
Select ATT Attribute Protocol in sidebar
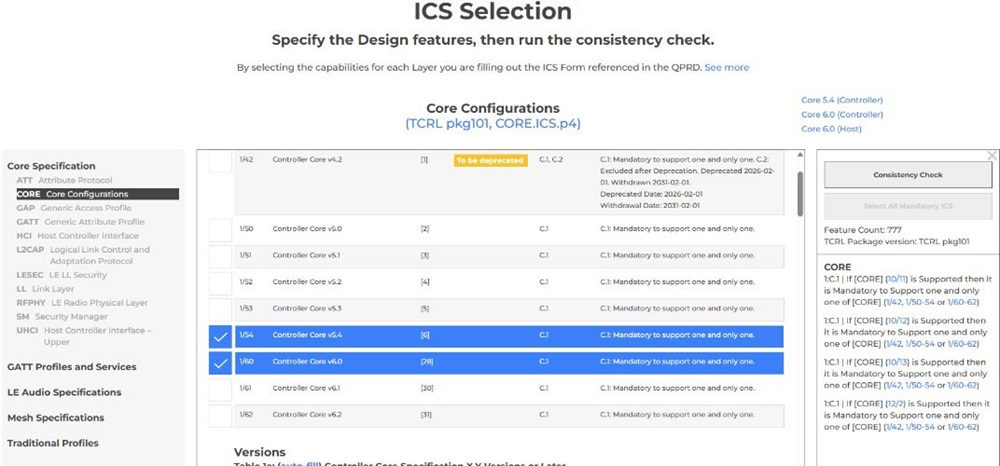(64, 180)
